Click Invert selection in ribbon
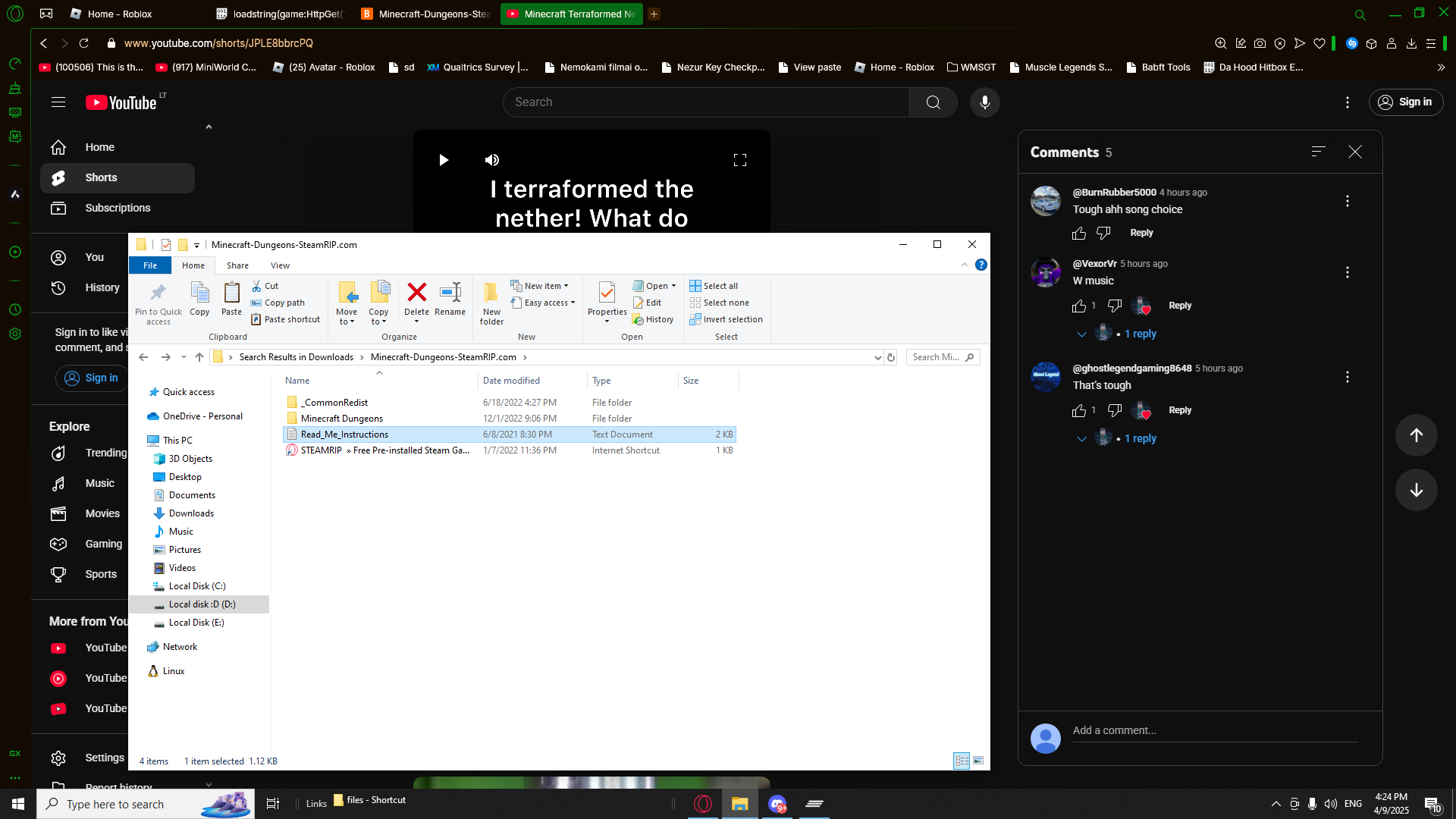The width and height of the screenshot is (1456, 819). tap(726, 319)
